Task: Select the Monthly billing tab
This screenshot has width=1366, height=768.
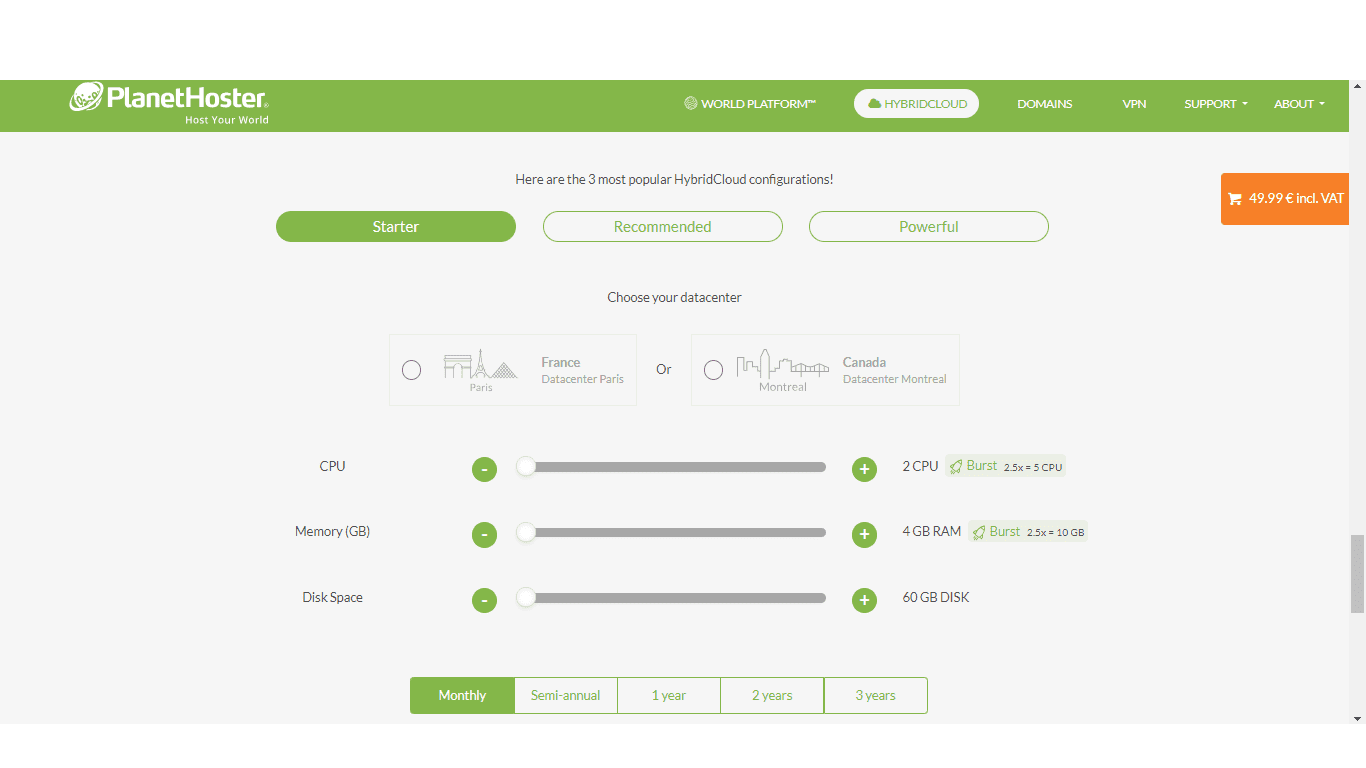Action: tap(462, 695)
